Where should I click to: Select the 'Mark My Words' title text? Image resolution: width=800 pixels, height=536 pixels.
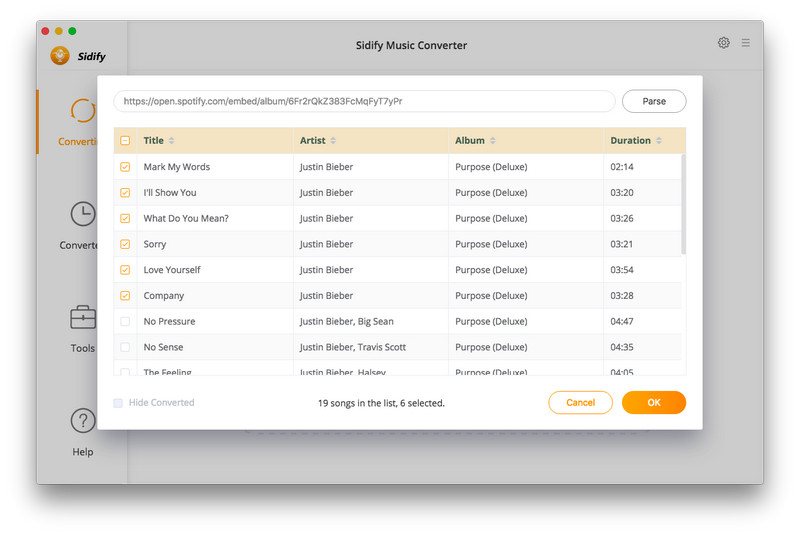[x=177, y=167]
